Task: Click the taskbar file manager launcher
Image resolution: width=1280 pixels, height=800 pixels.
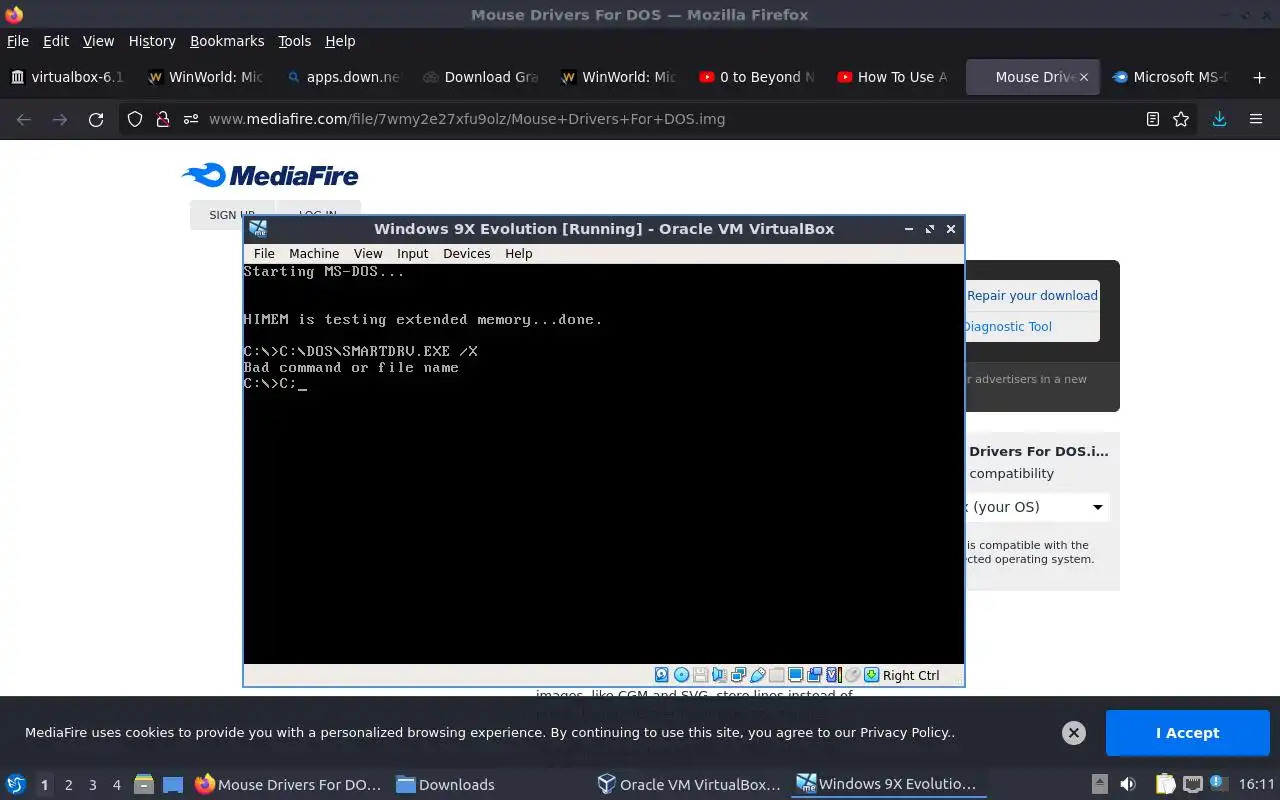Action: tap(143, 784)
